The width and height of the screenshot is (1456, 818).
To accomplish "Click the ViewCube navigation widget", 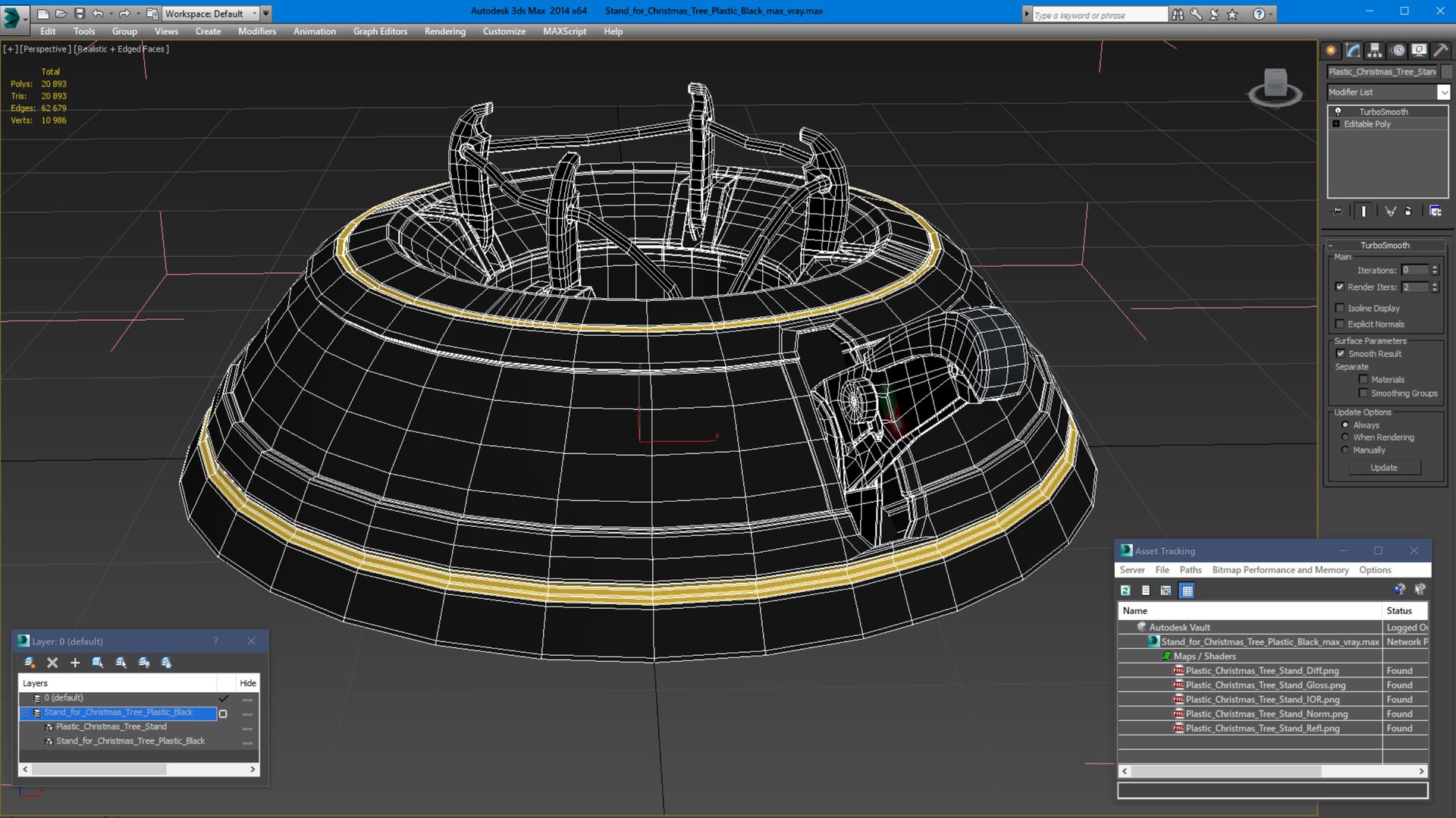I will [x=1276, y=87].
